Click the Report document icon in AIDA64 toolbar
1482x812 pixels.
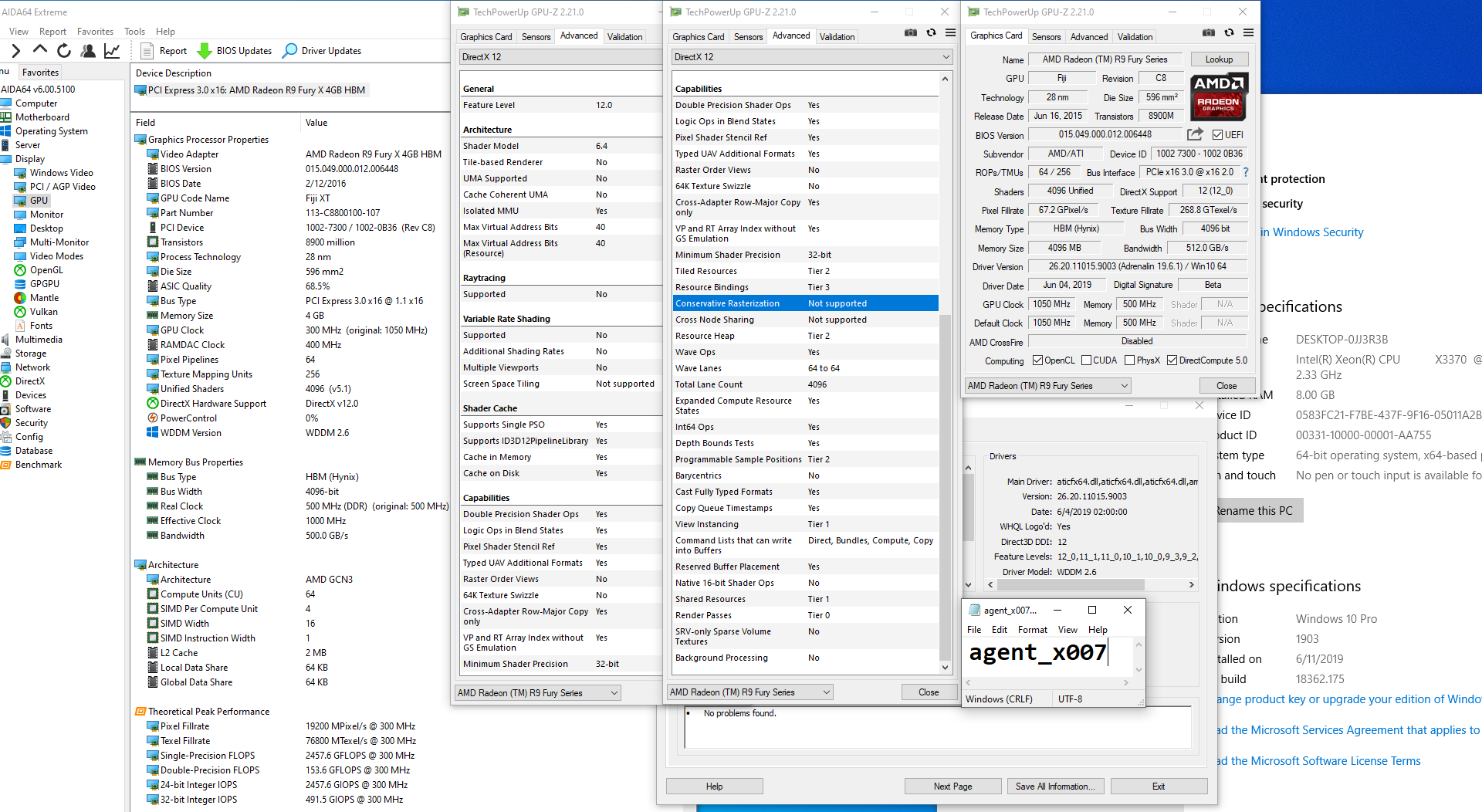click(147, 51)
